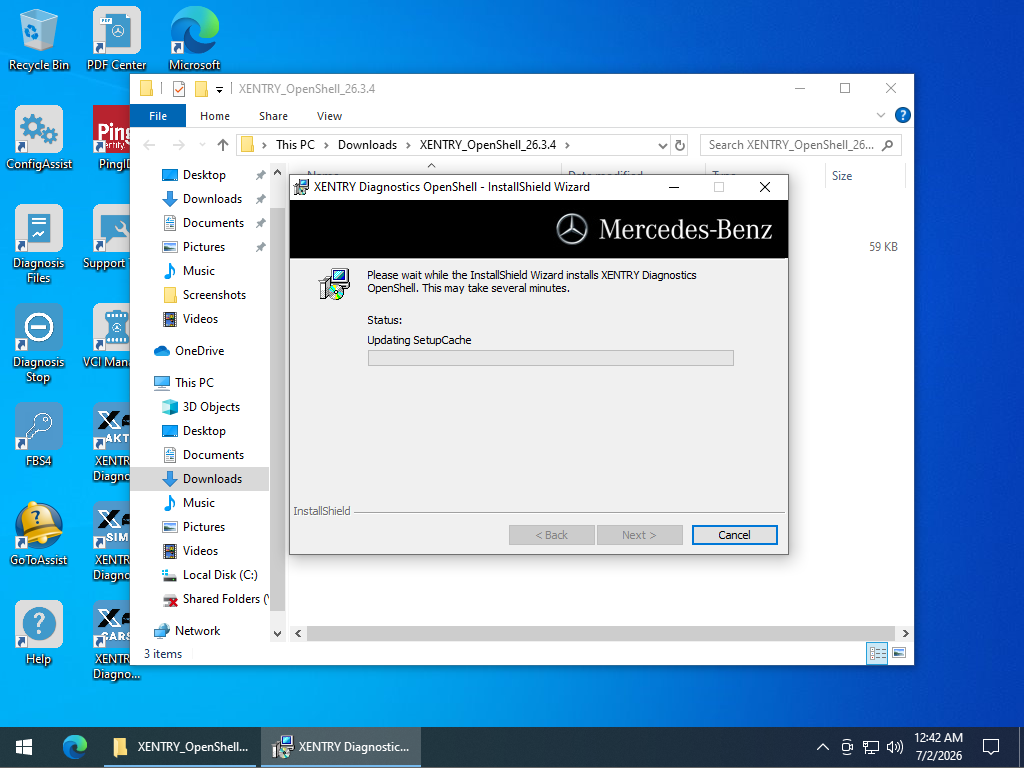Image resolution: width=1024 pixels, height=768 pixels.
Task: Go up one folder level arrow
Action: tap(223, 145)
